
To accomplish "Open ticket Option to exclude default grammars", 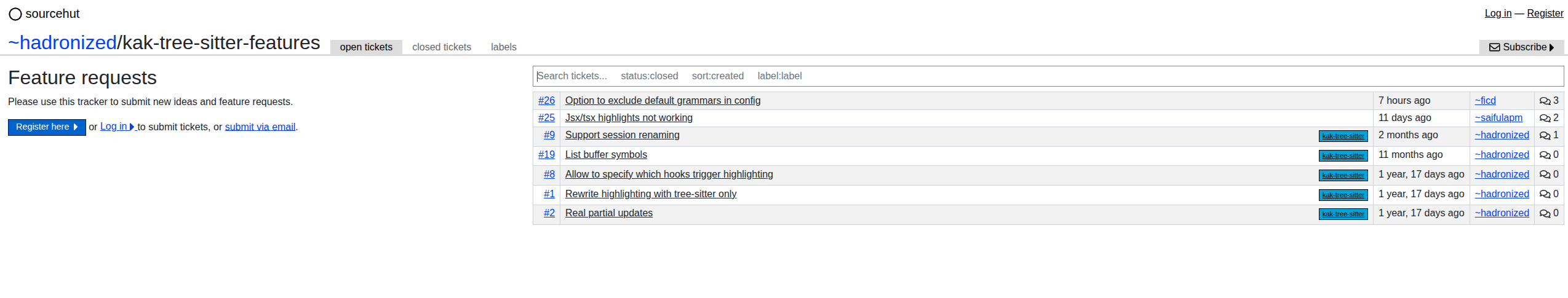I will [663, 101].
